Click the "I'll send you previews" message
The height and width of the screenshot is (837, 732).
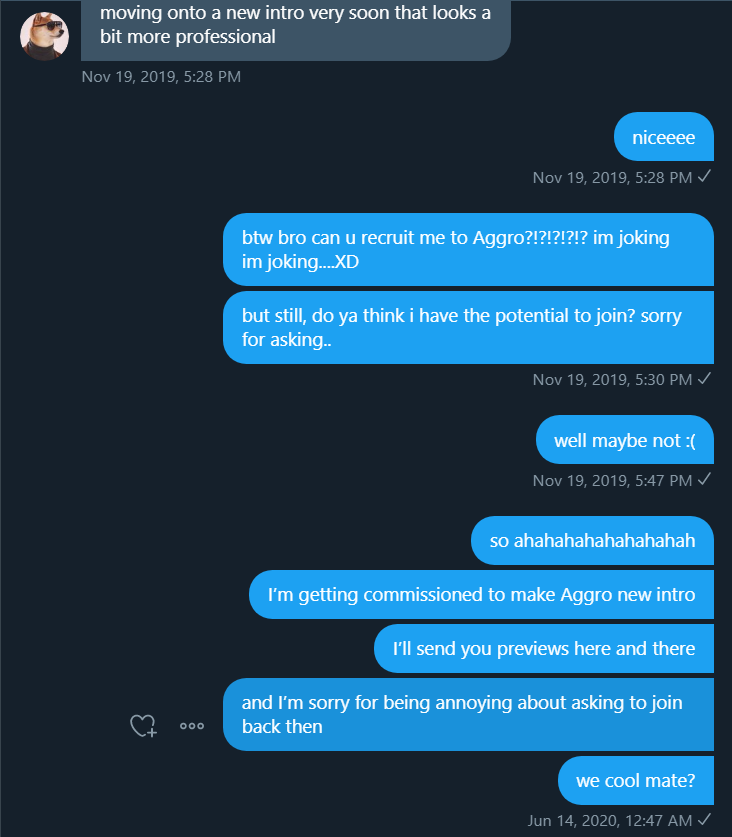click(x=544, y=649)
